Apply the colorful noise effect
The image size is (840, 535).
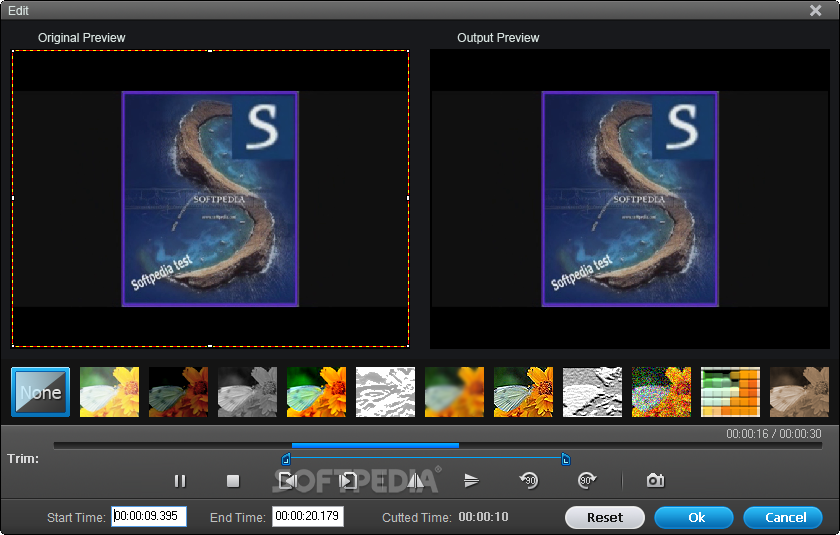(x=661, y=392)
